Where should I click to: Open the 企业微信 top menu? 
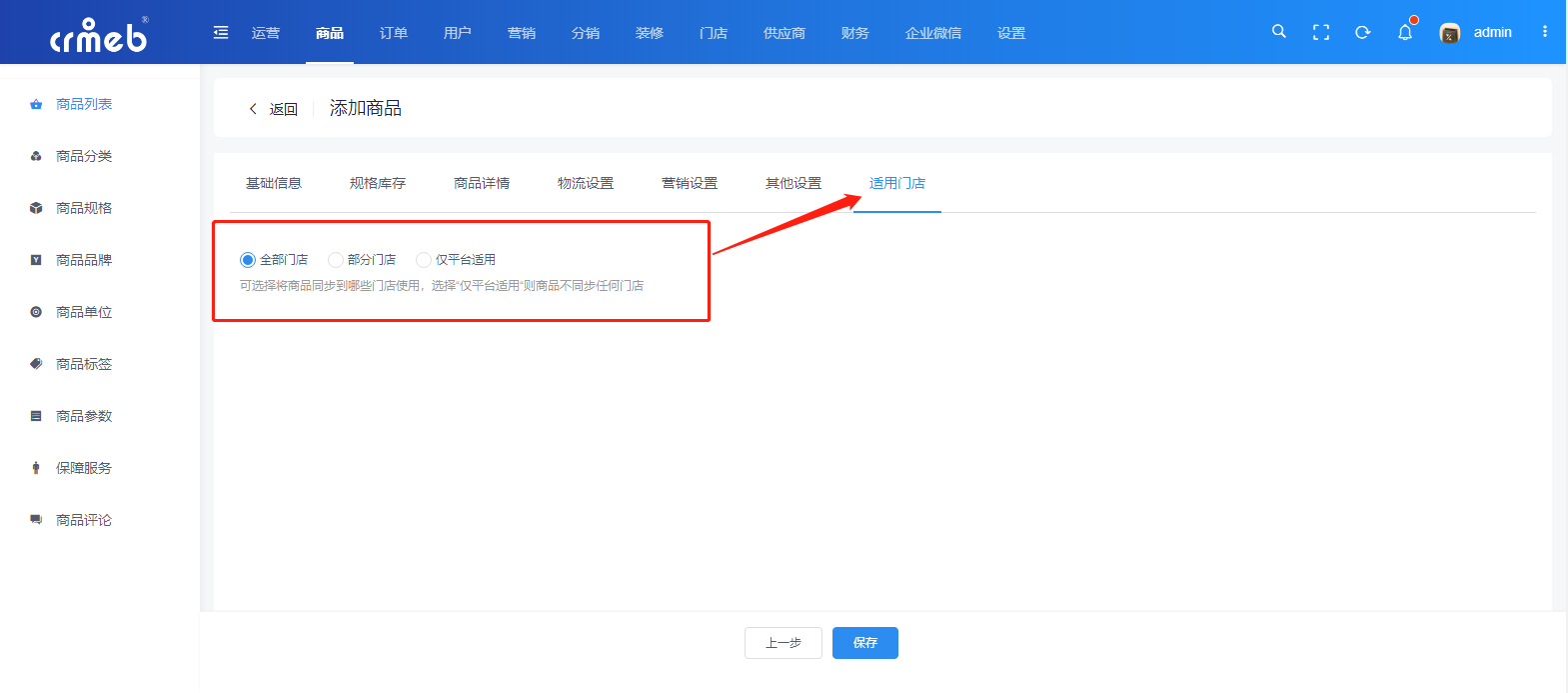(x=933, y=33)
